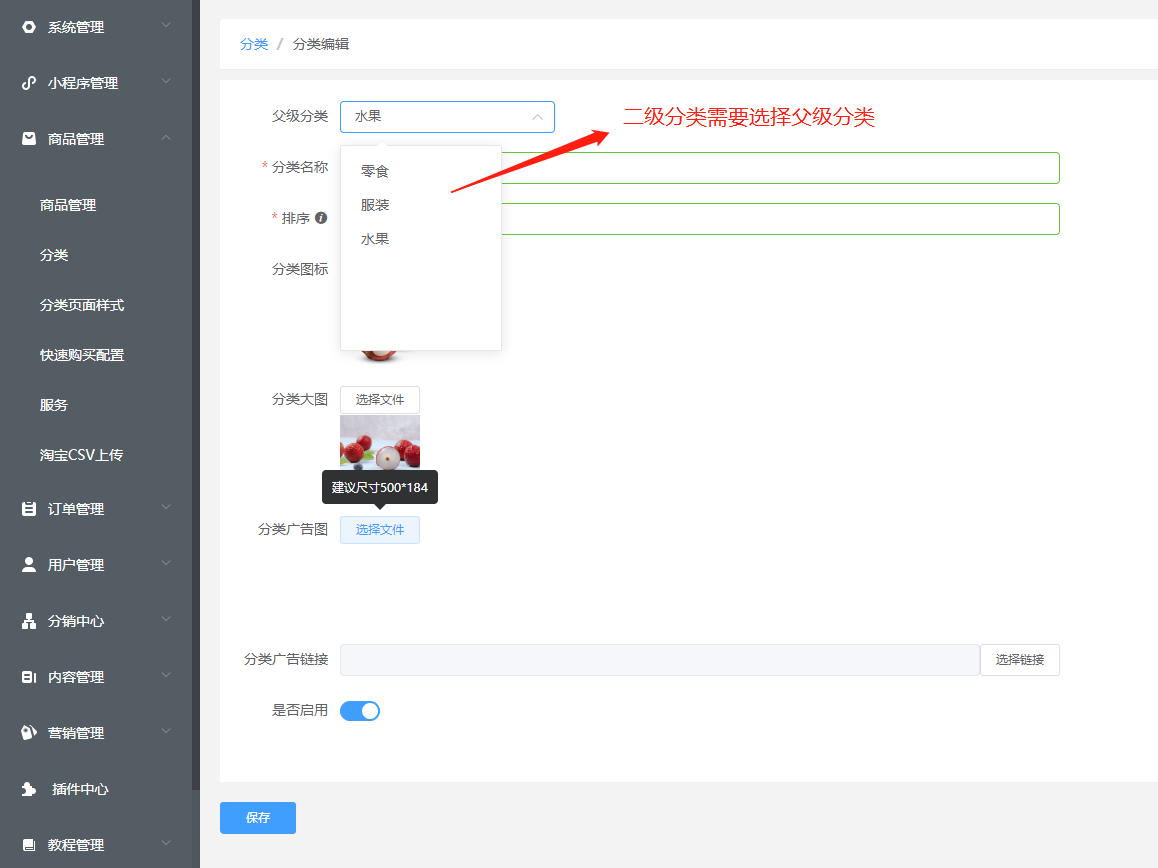Expand the 内容管理 chevron
The image size is (1158, 868).
[x=166, y=675]
